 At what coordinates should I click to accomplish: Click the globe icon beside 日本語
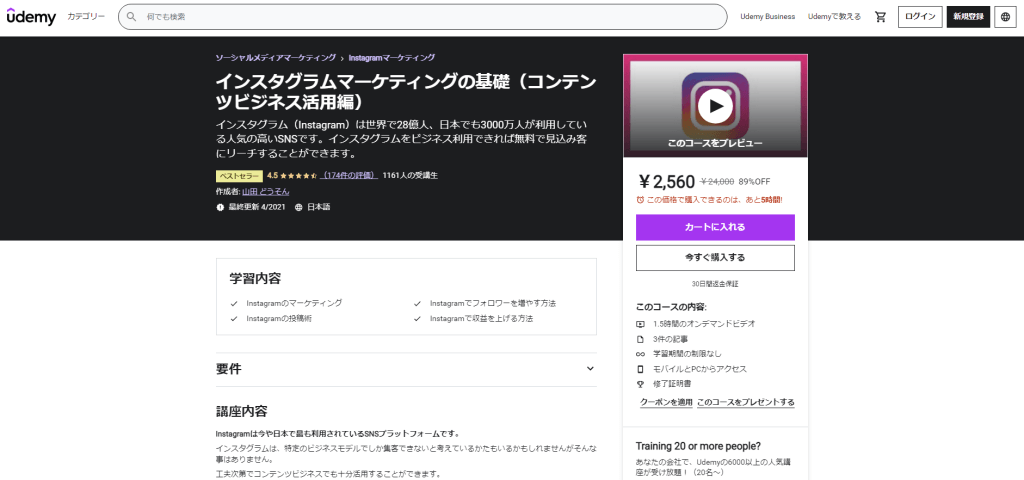[298, 207]
